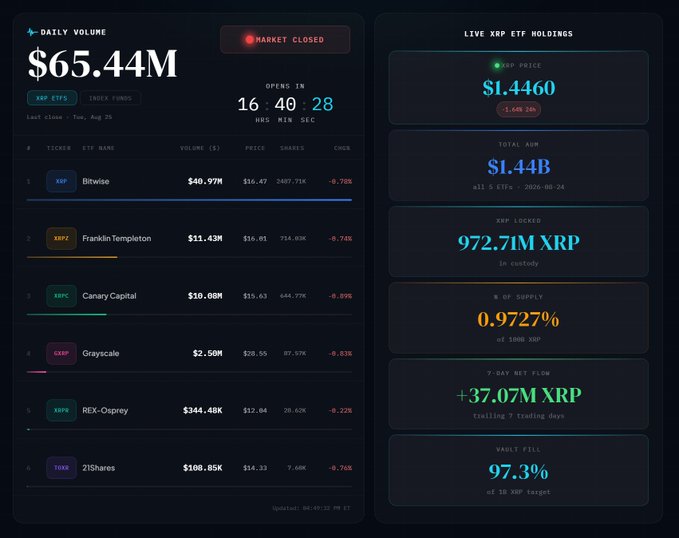Click the LIVE XRP ETF HOLDINGS heading
The image size is (679, 538).
518,34
